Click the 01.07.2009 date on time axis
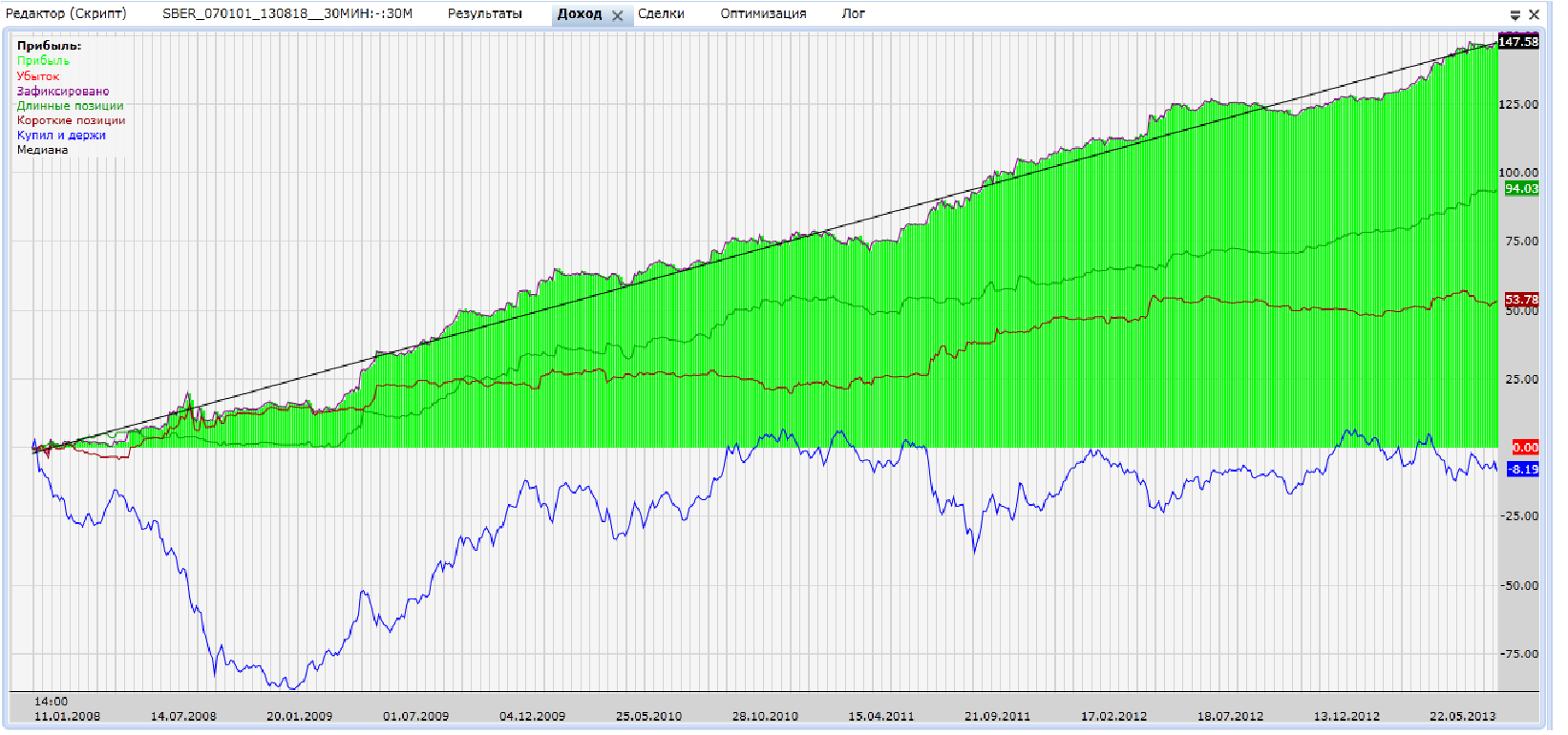 point(415,716)
